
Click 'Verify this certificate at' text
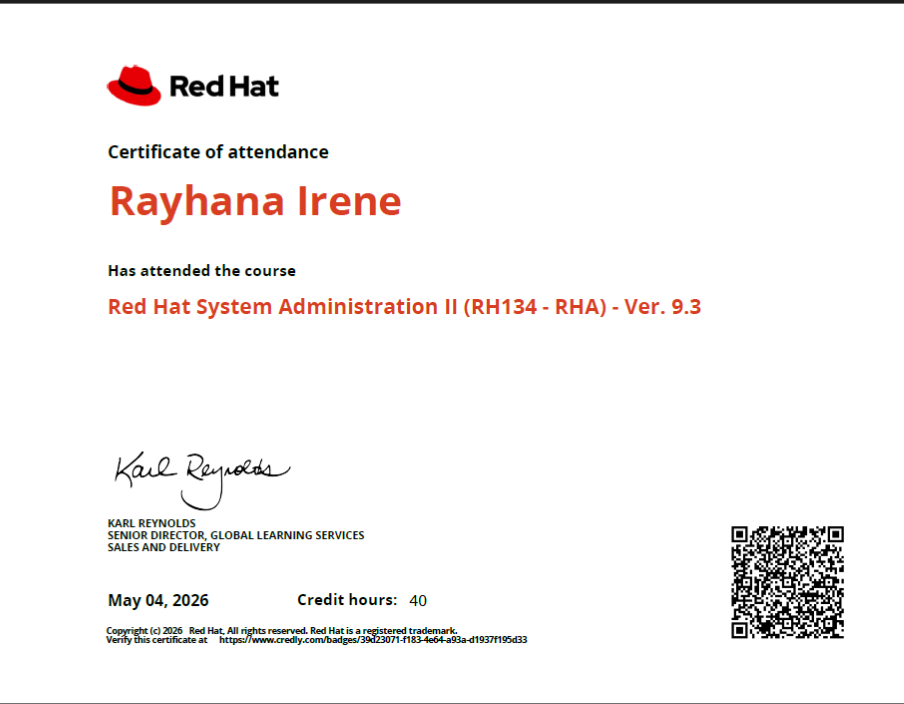point(157,640)
